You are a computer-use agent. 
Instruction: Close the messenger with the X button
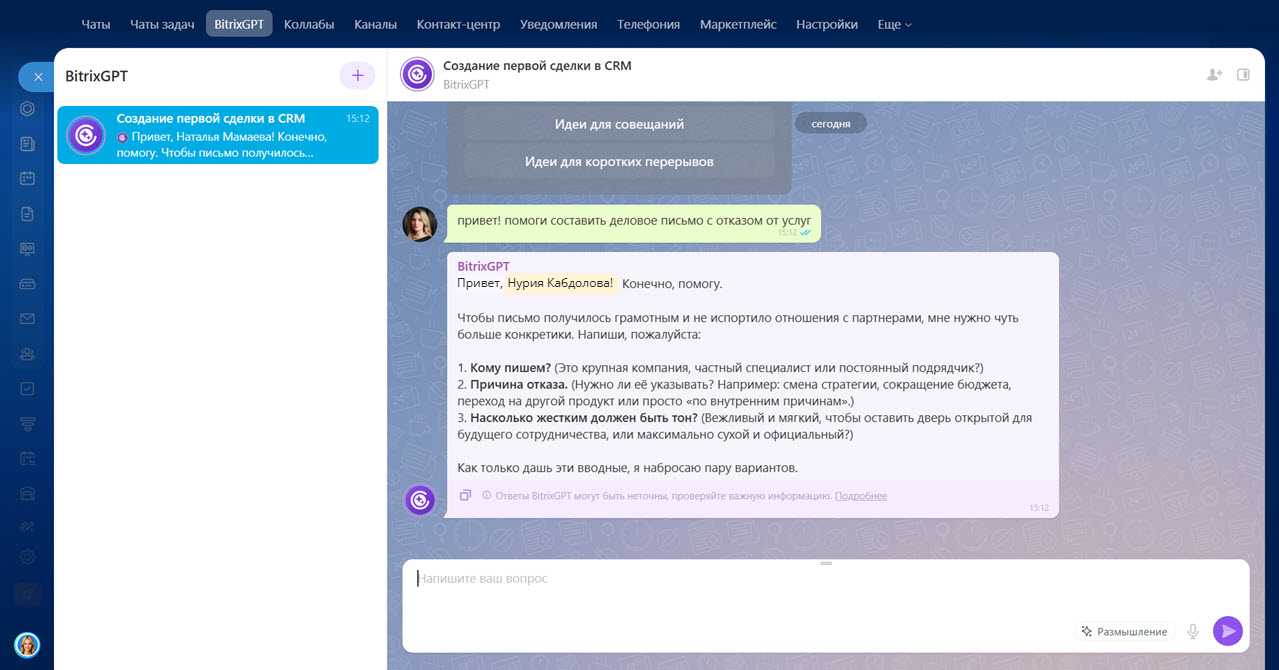click(x=36, y=77)
